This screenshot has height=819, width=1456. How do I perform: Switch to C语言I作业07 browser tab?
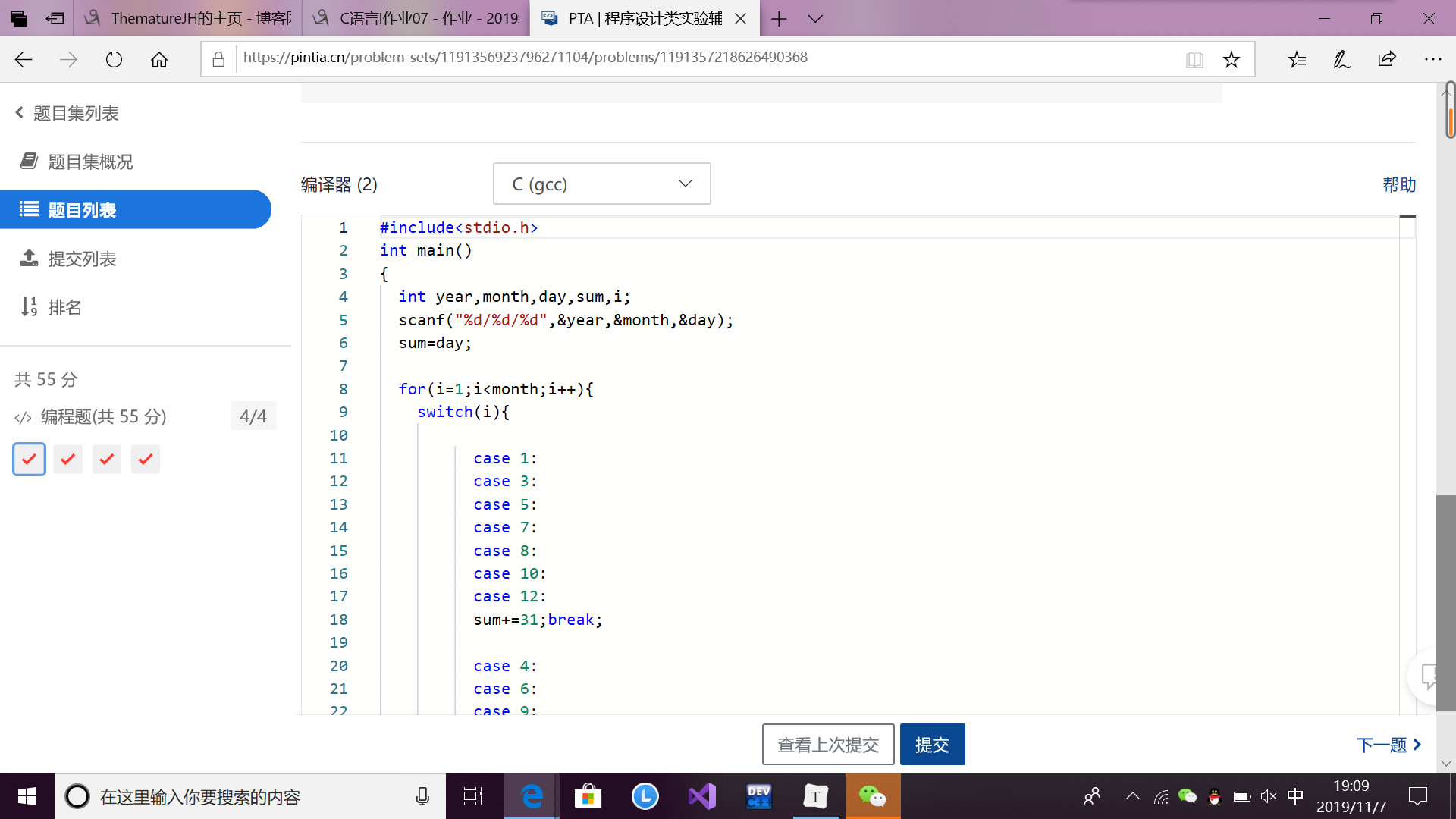click(x=417, y=18)
